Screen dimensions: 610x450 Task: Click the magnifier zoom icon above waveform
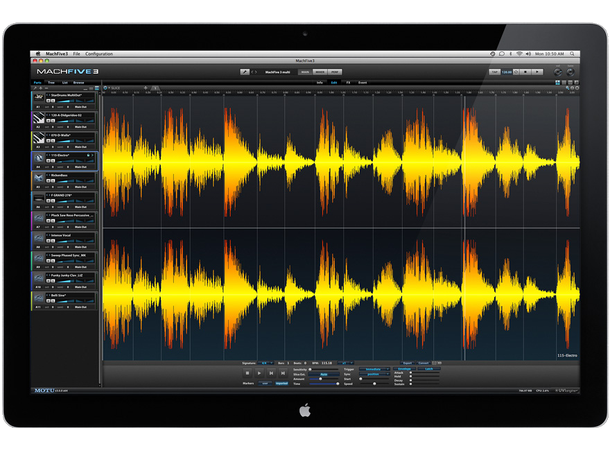(568, 88)
